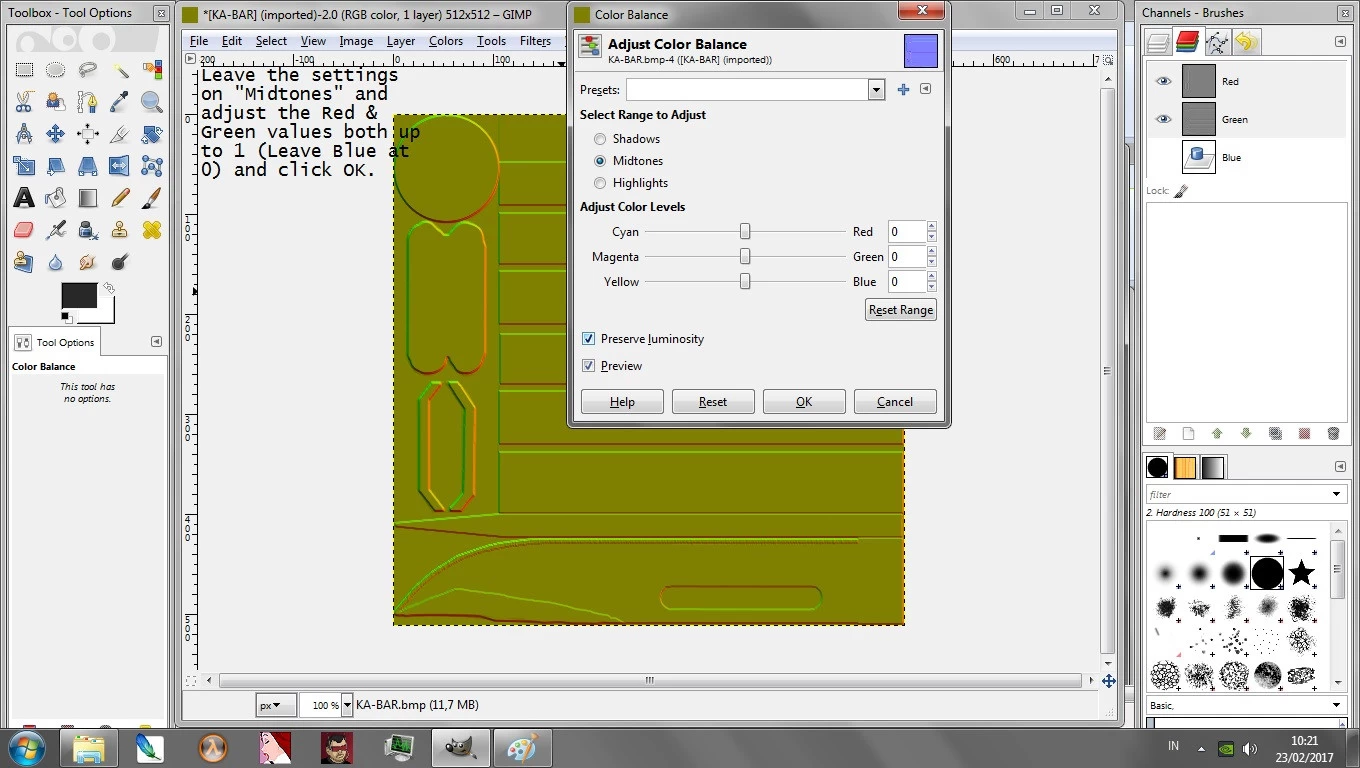Open the zoom percentage dropdown arrow
The width and height of the screenshot is (1360, 768).
point(347,705)
